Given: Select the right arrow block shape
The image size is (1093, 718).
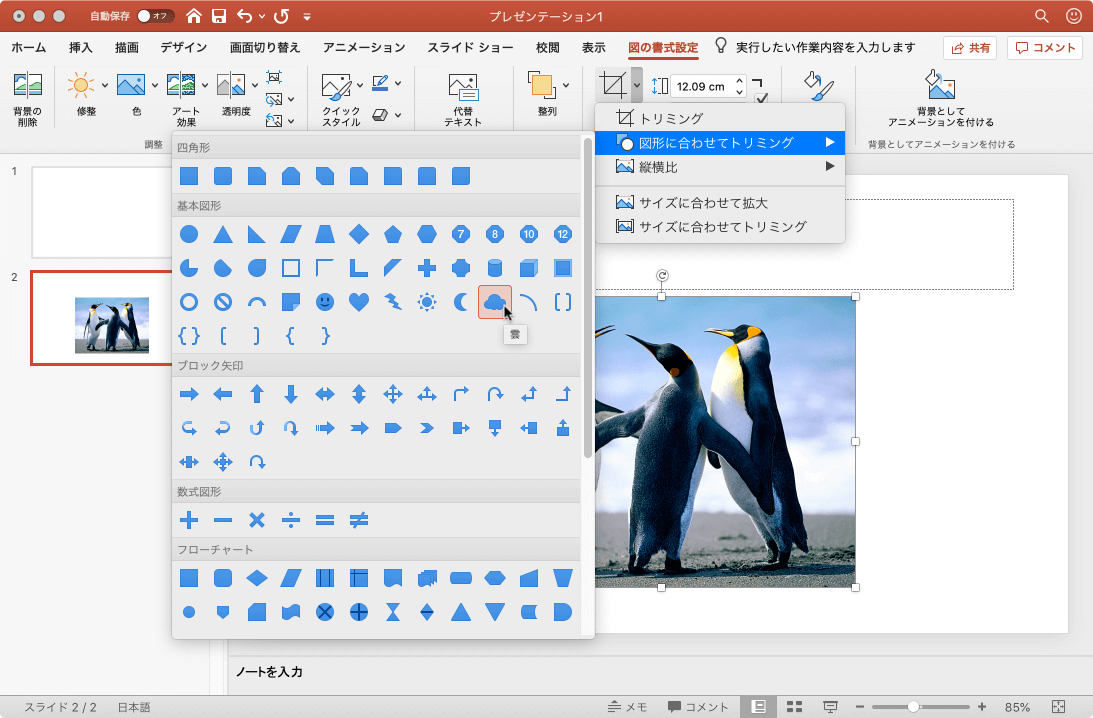Looking at the screenshot, I should point(188,394).
